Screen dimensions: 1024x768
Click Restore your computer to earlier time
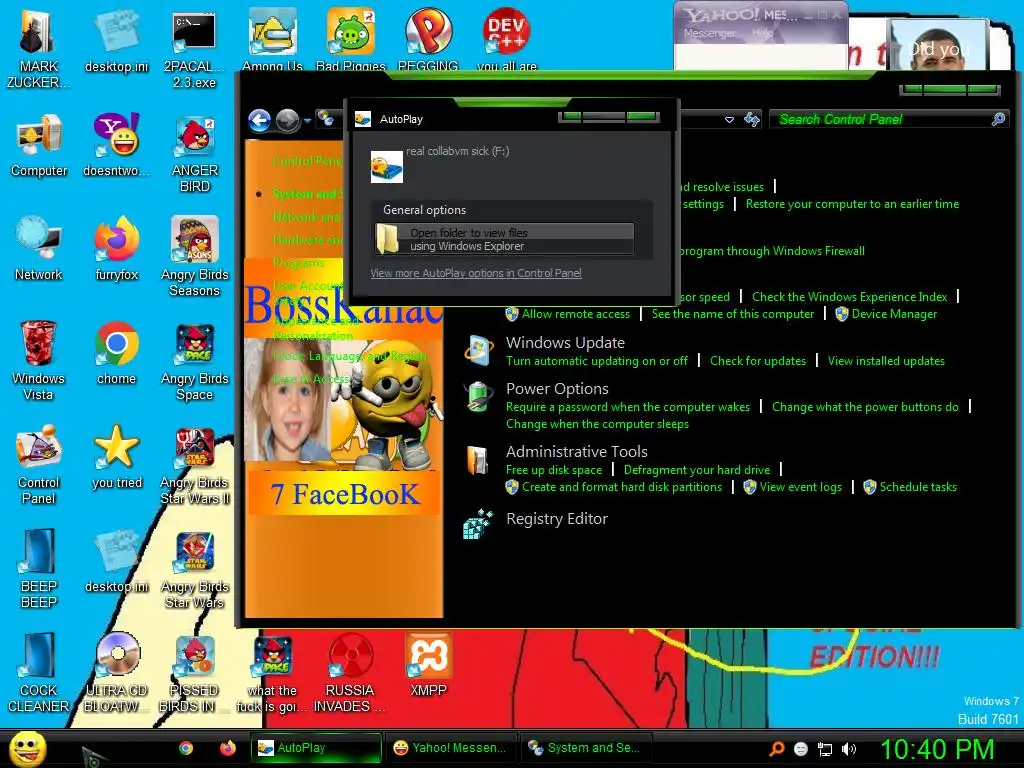click(852, 204)
